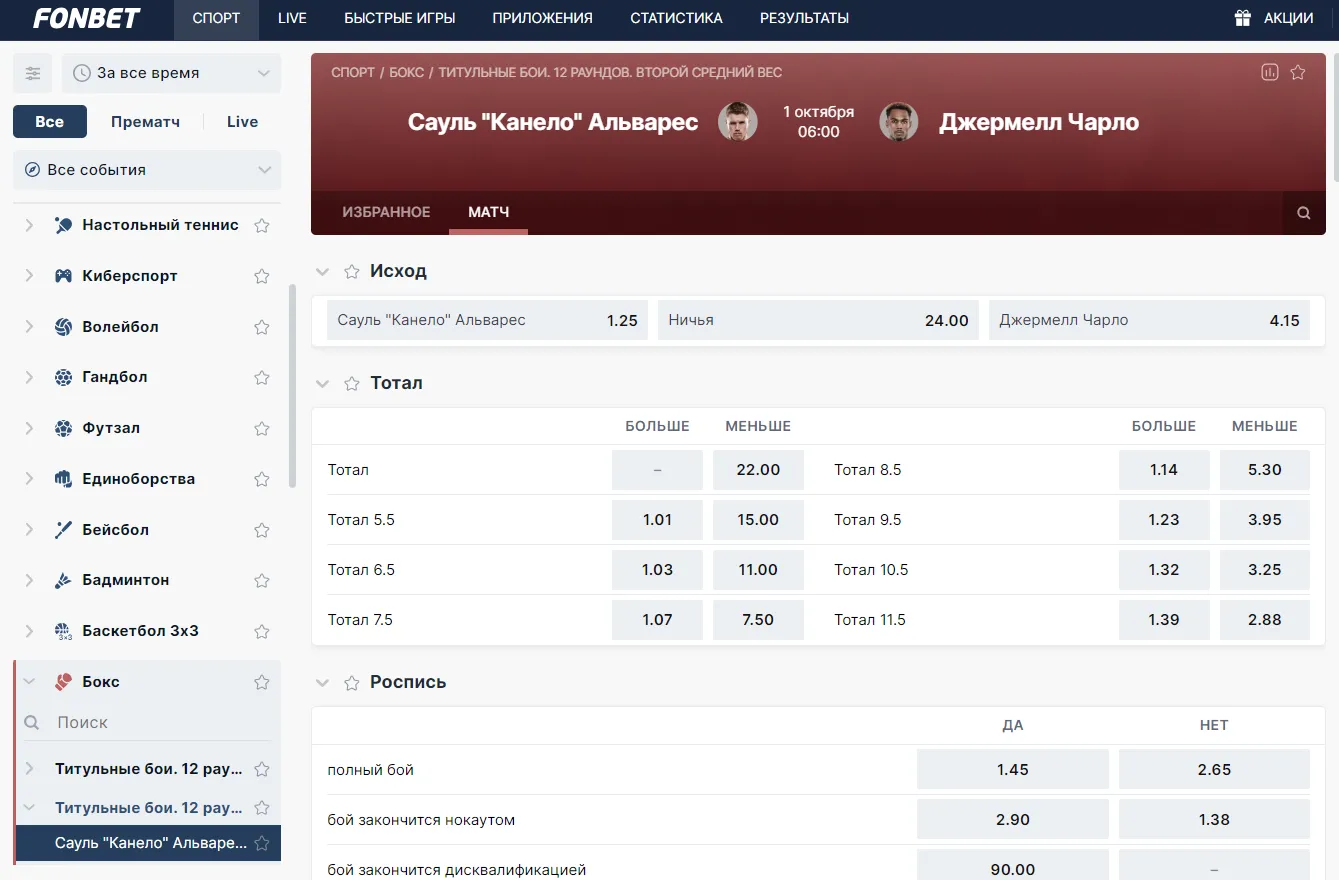
Task: Click the Баскетбол 3x3 icon
Action: point(63,631)
